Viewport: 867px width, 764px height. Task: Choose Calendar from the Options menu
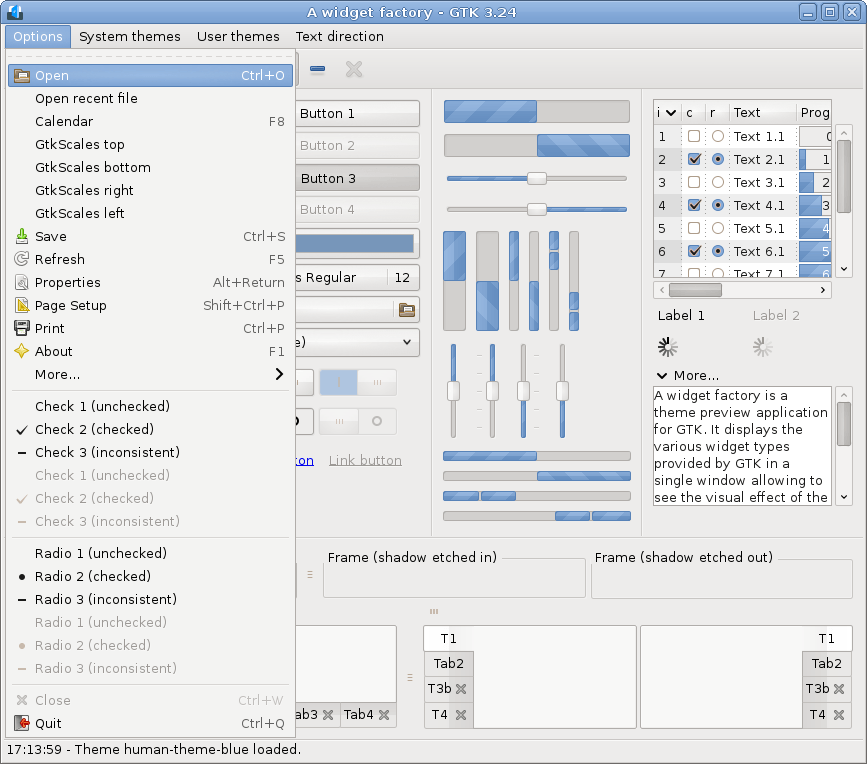pyautogui.click(x=150, y=121)
